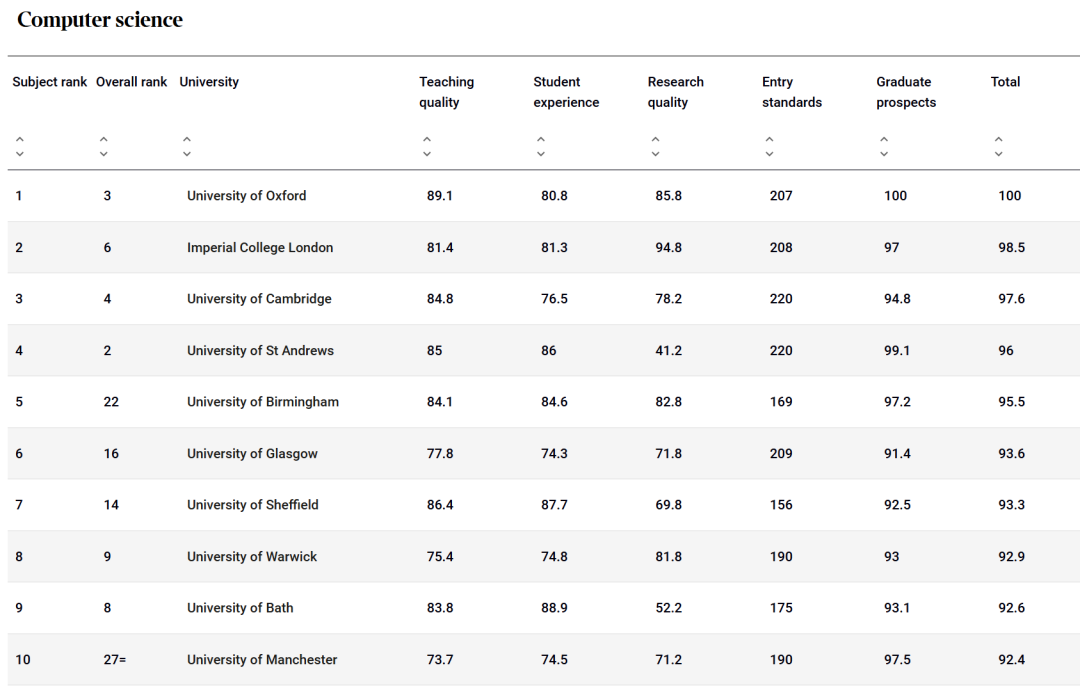Viewport: 1080px width, 686px height.
Task: Open University of Birmingham row name
Action: pos(262,402)
